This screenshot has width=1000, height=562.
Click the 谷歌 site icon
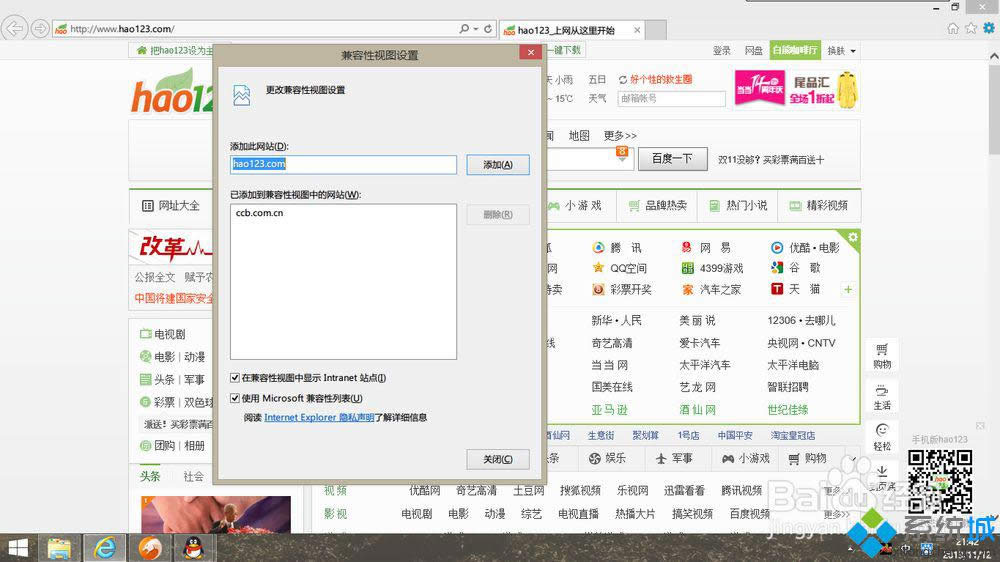[777, 268]
